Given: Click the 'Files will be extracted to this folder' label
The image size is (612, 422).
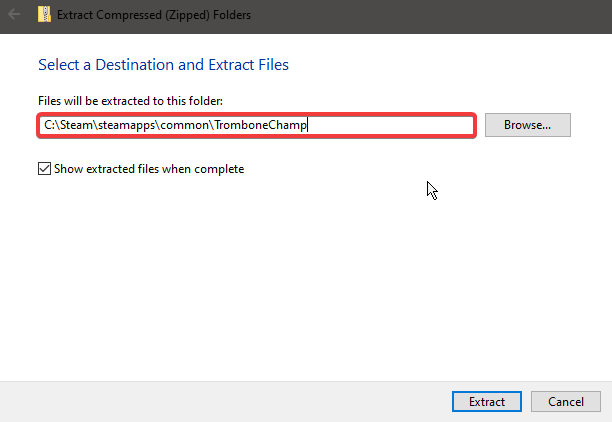Looking at the screenshot, I should 131,101.
